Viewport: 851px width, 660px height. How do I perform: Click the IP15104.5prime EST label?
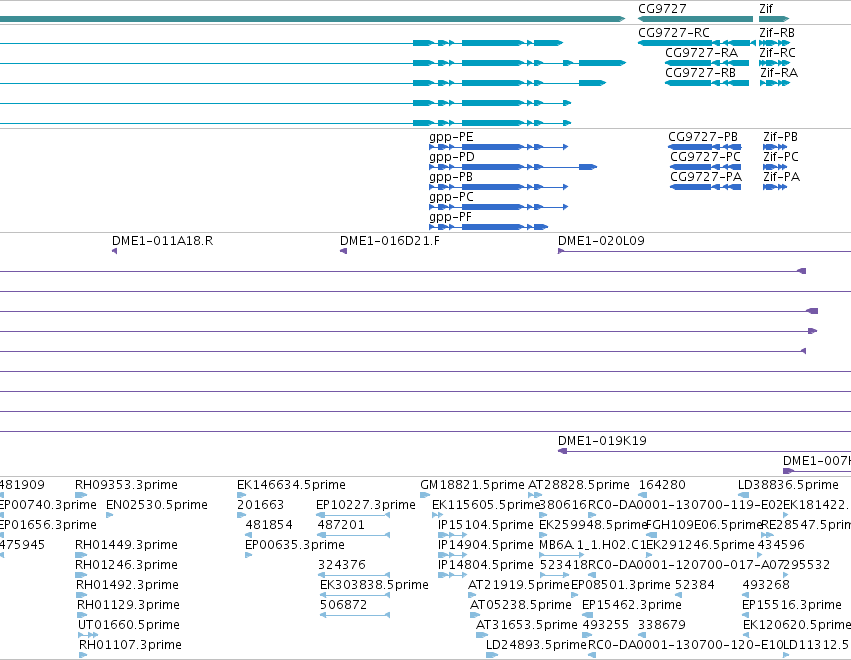tap(486, 525)
